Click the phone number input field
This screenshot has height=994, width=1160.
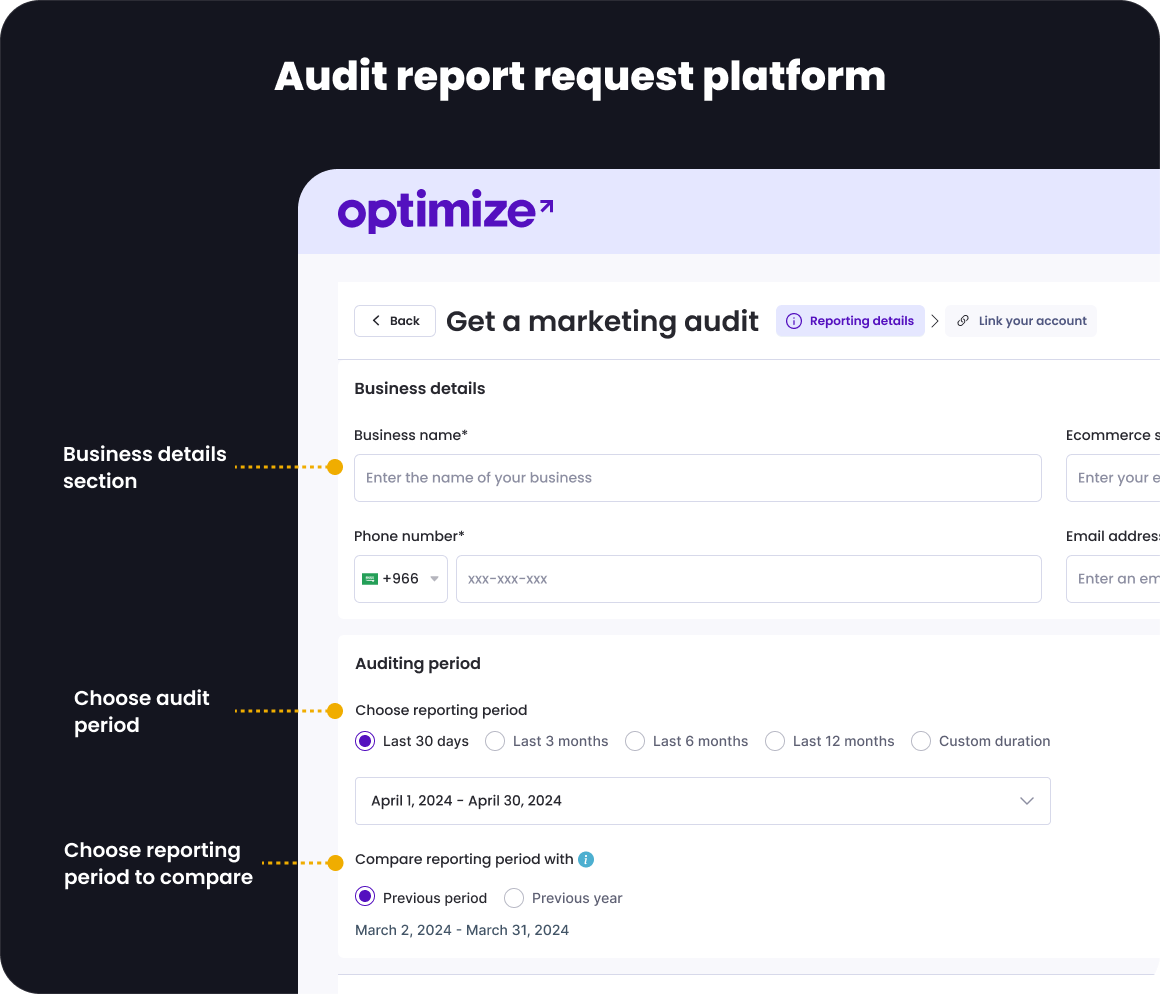748,579
